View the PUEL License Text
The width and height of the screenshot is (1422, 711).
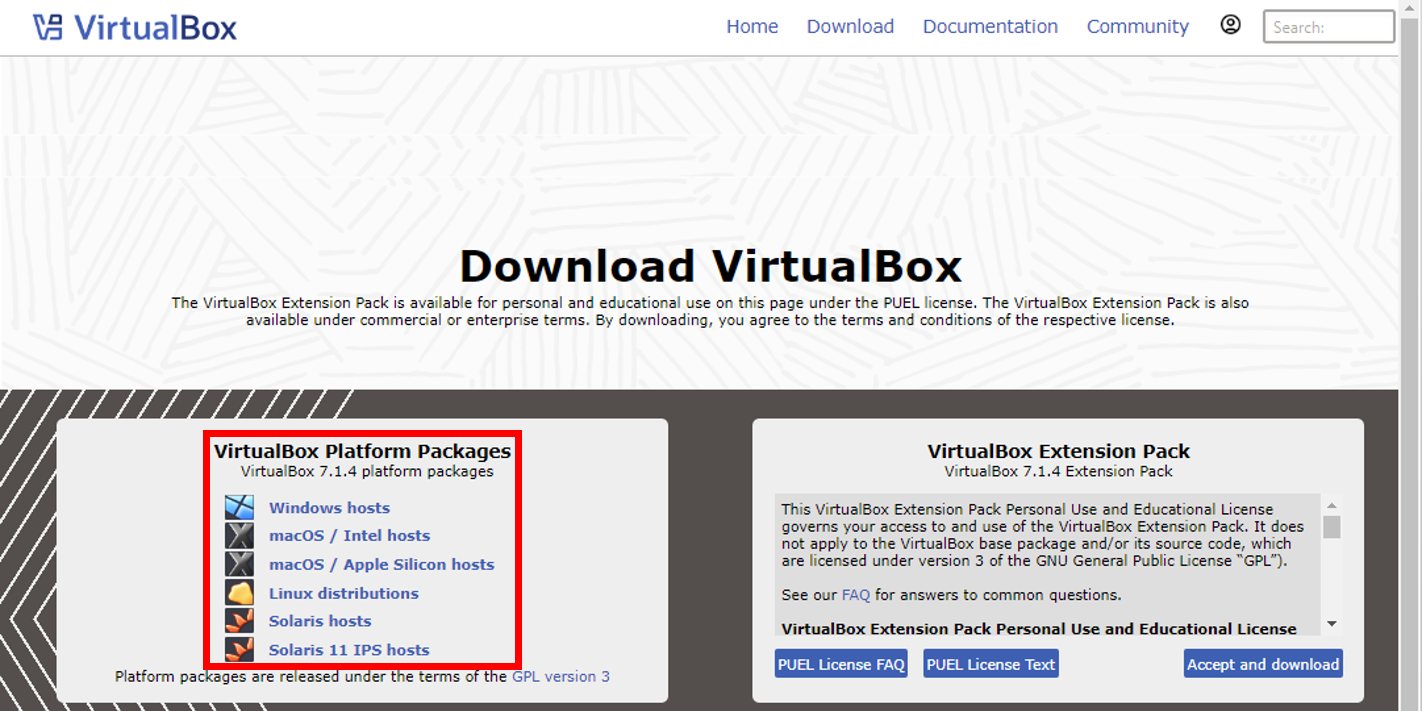990,663
